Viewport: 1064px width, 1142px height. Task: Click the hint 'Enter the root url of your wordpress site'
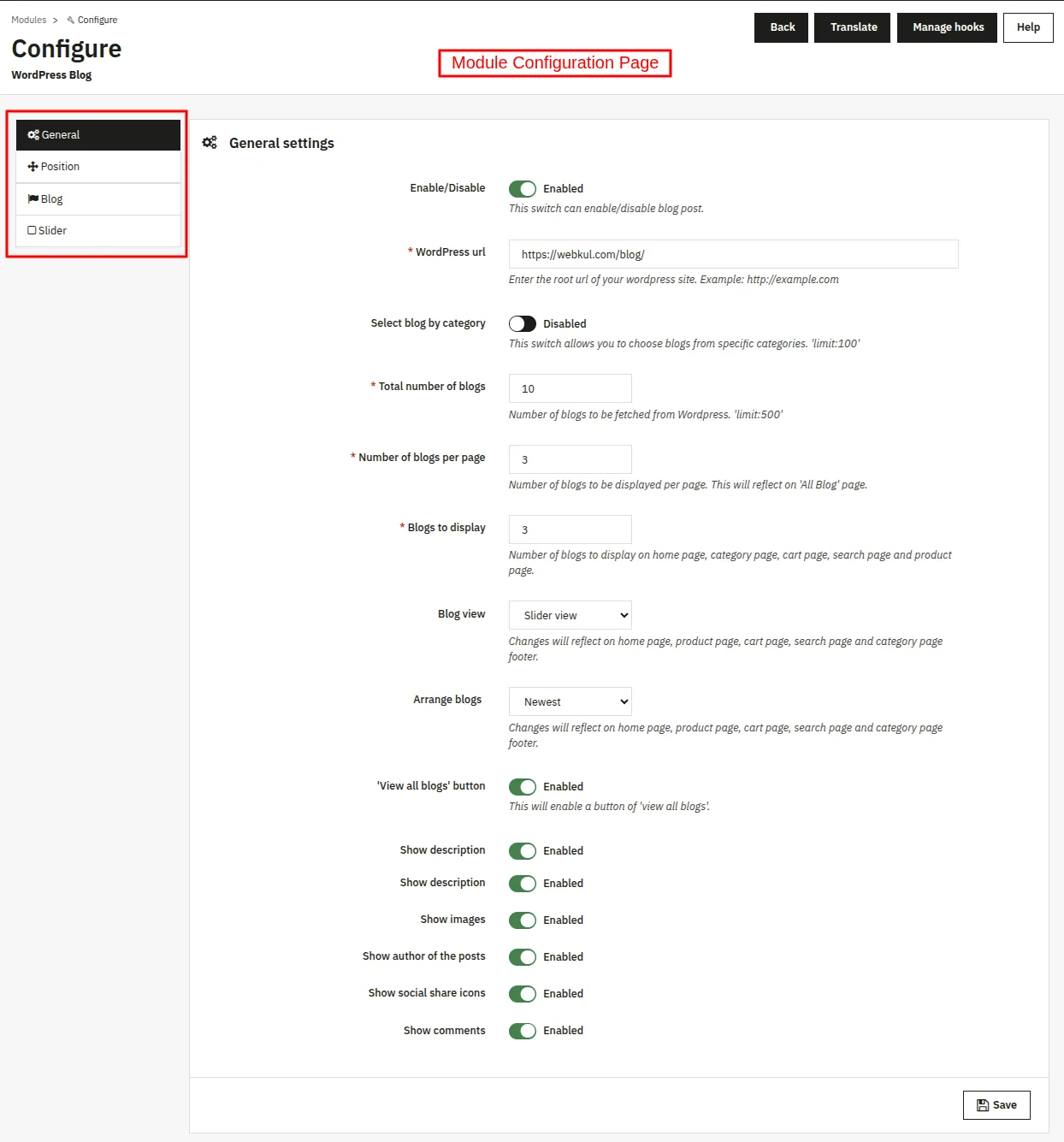coord(674,280)
